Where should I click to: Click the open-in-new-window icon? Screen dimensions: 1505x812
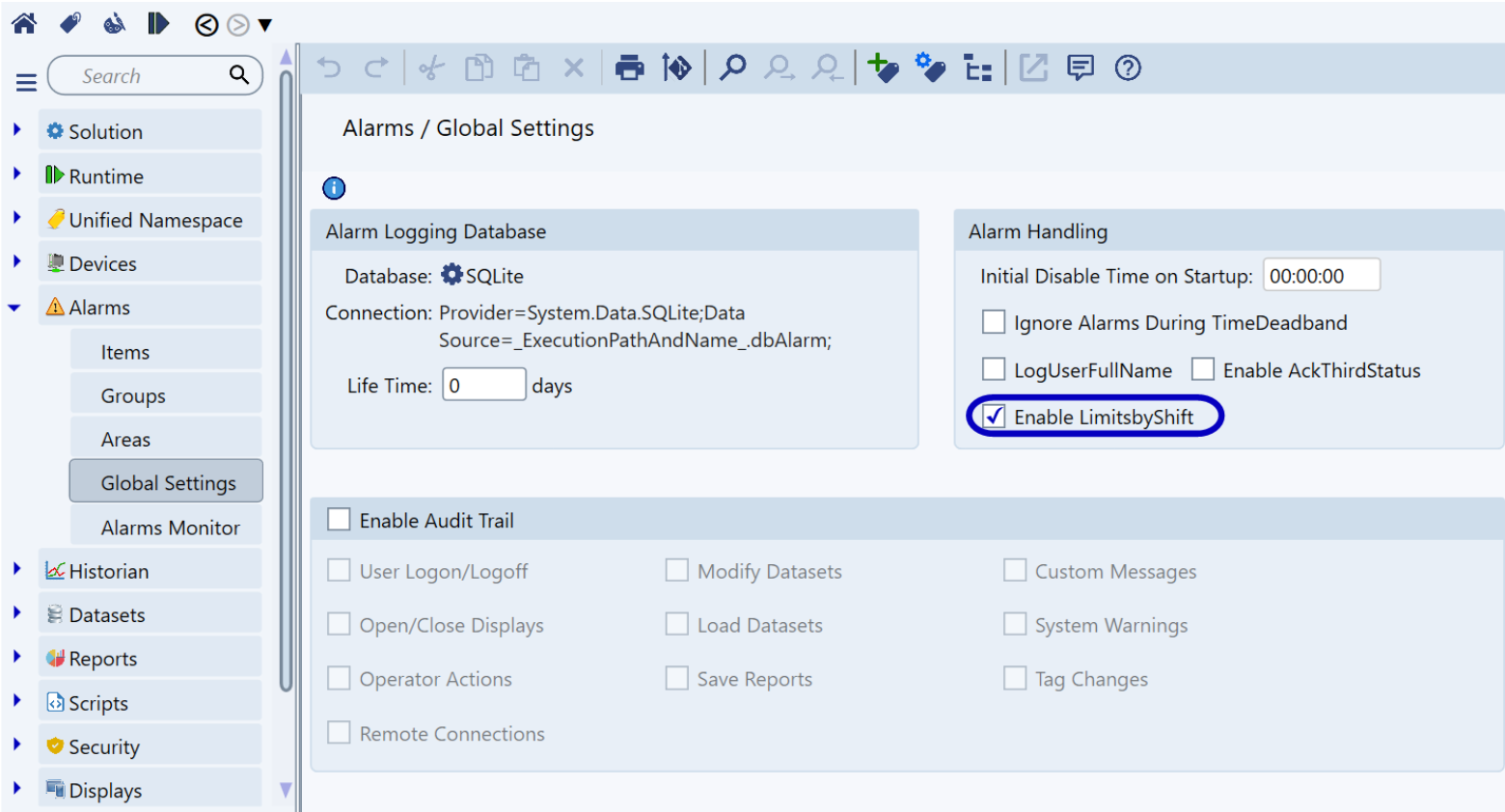1033,68
